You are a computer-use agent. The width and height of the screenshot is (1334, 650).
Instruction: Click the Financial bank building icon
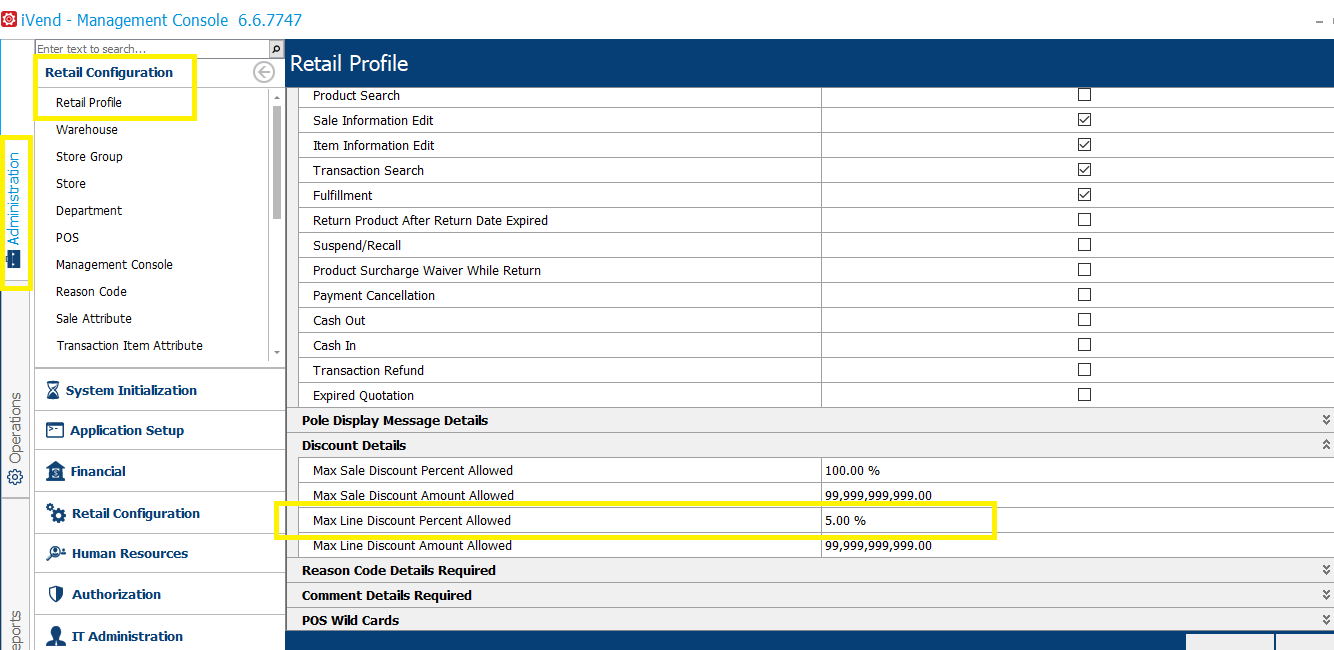(55, 471)
